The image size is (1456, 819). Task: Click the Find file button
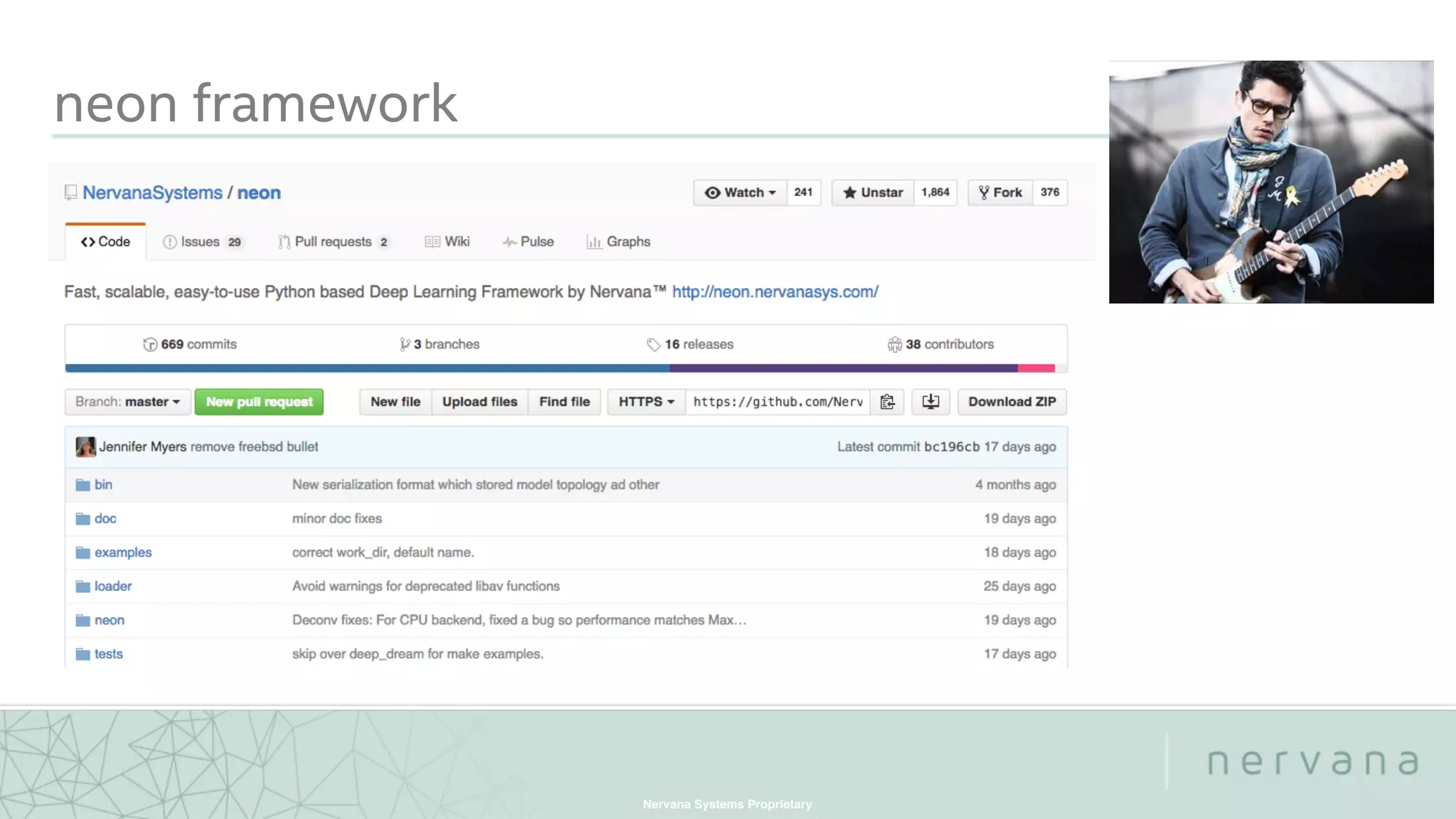pyautogui.click(x=564, y=402)
